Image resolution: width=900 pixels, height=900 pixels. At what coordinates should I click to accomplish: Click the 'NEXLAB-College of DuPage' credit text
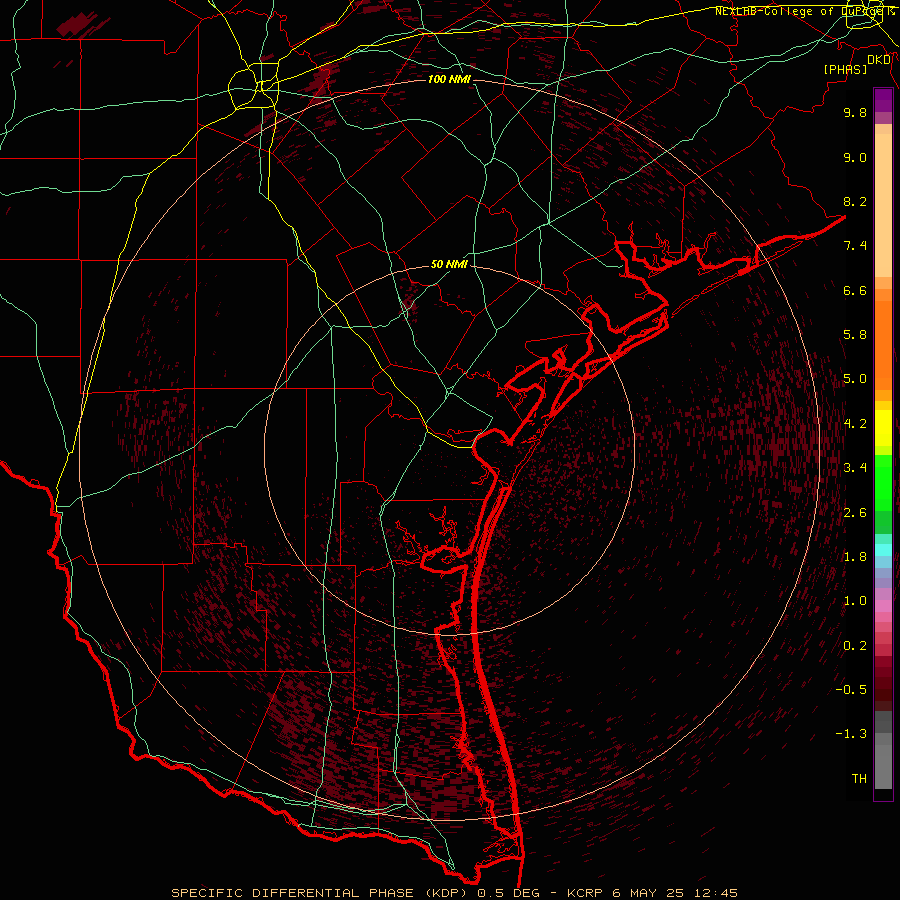coord(797,11)
